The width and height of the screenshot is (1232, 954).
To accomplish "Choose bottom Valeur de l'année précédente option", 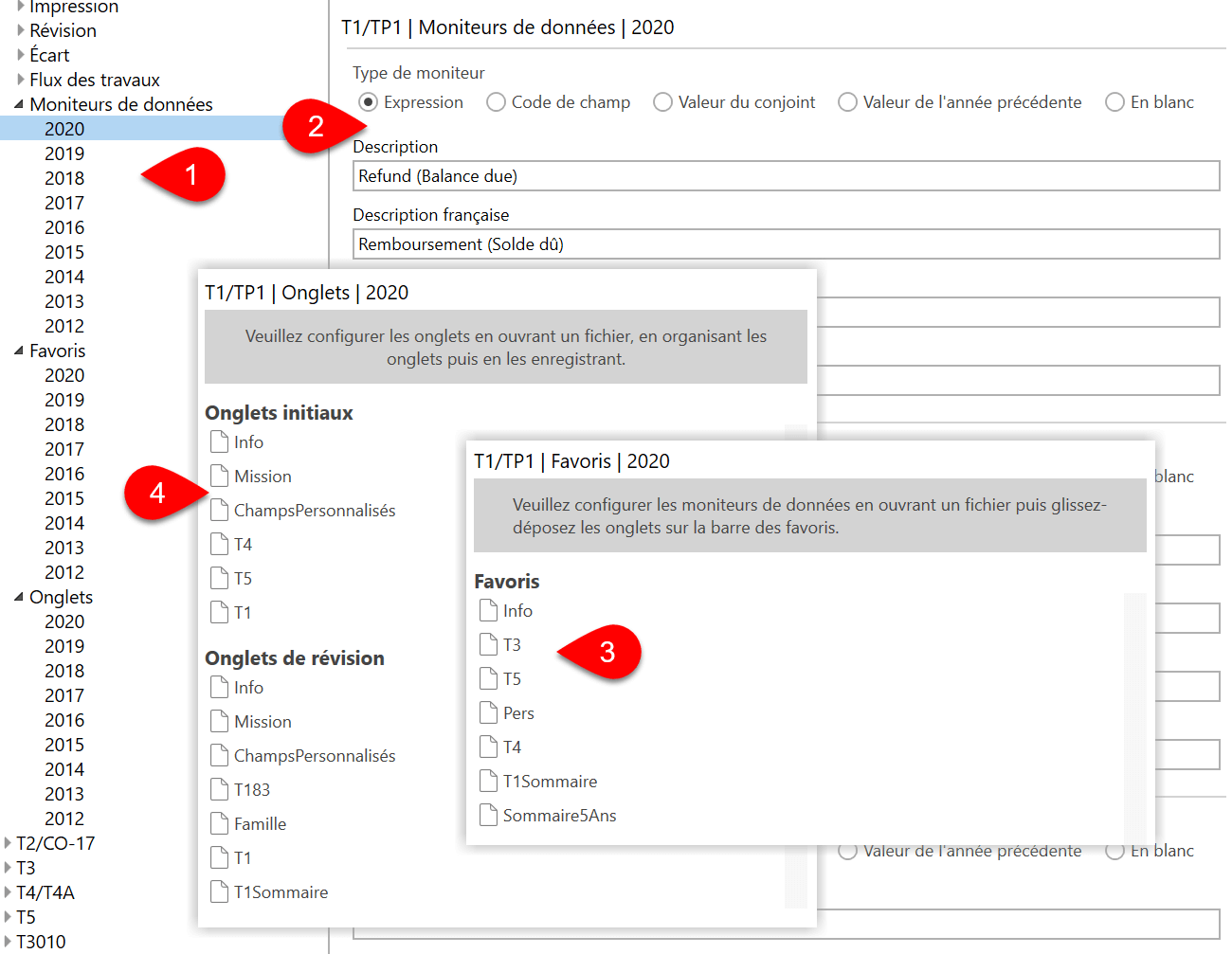I will point(847,852).
